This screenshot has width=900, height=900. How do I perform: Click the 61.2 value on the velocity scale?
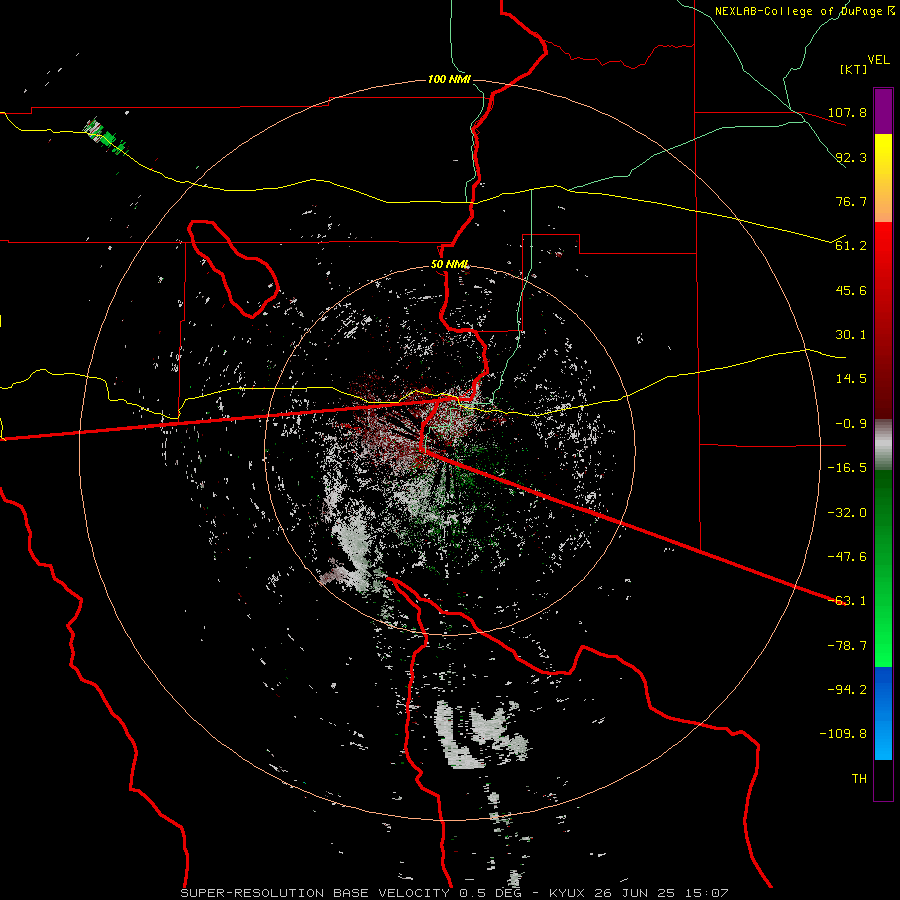[x=851, y=246]
